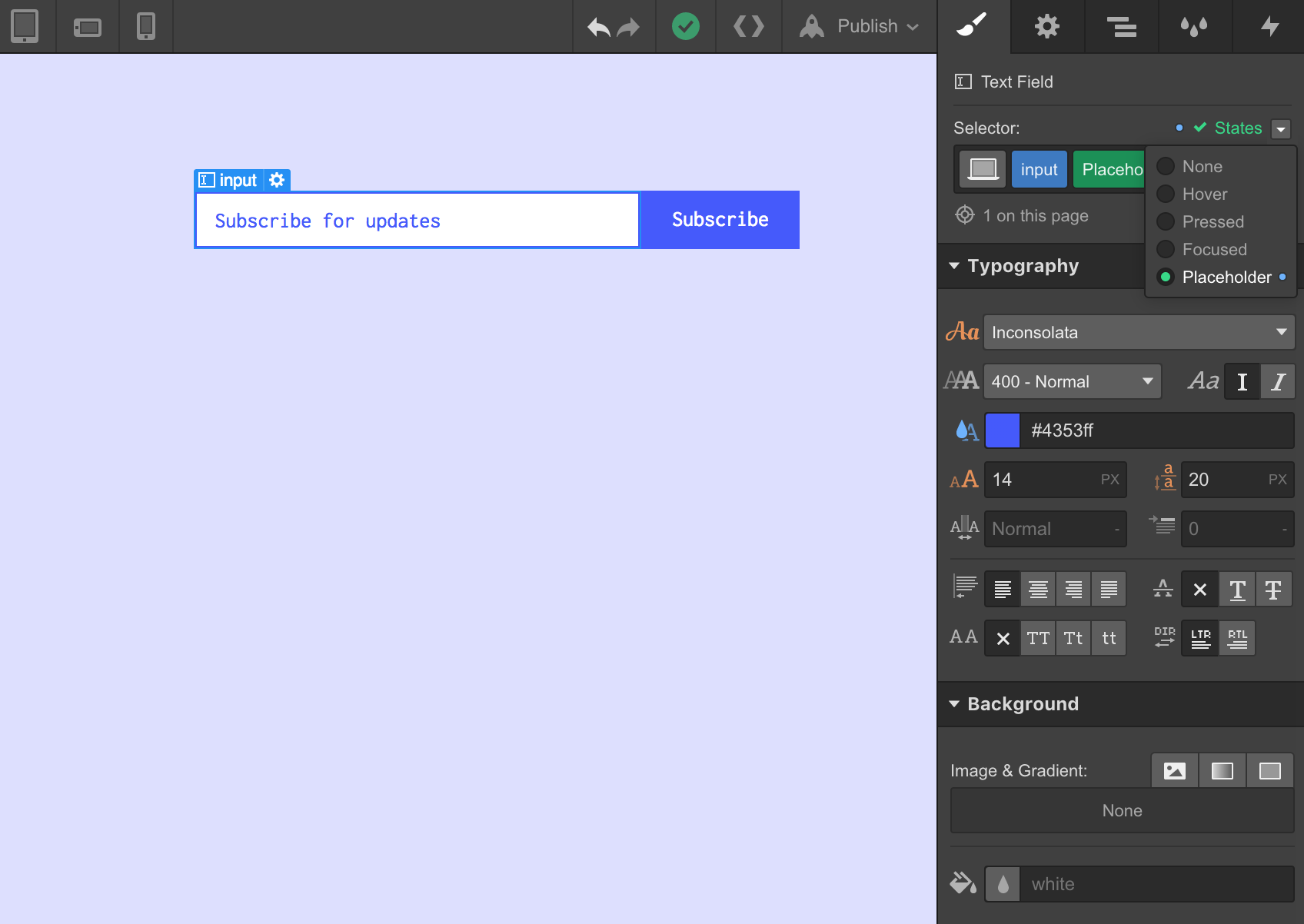Viewport: 1304px width, 924px height.
Task: Collapse the Typography section
Action: point(954,266)
